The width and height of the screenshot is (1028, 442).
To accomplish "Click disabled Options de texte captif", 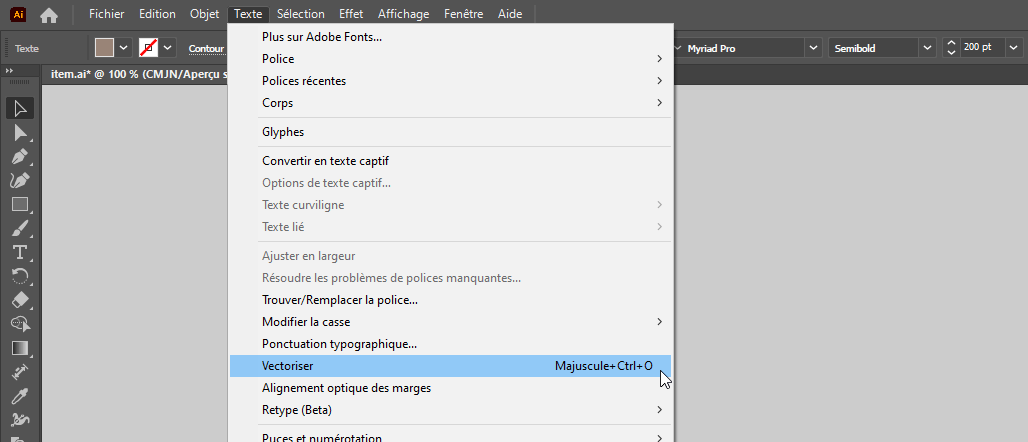I will [450, 183].
